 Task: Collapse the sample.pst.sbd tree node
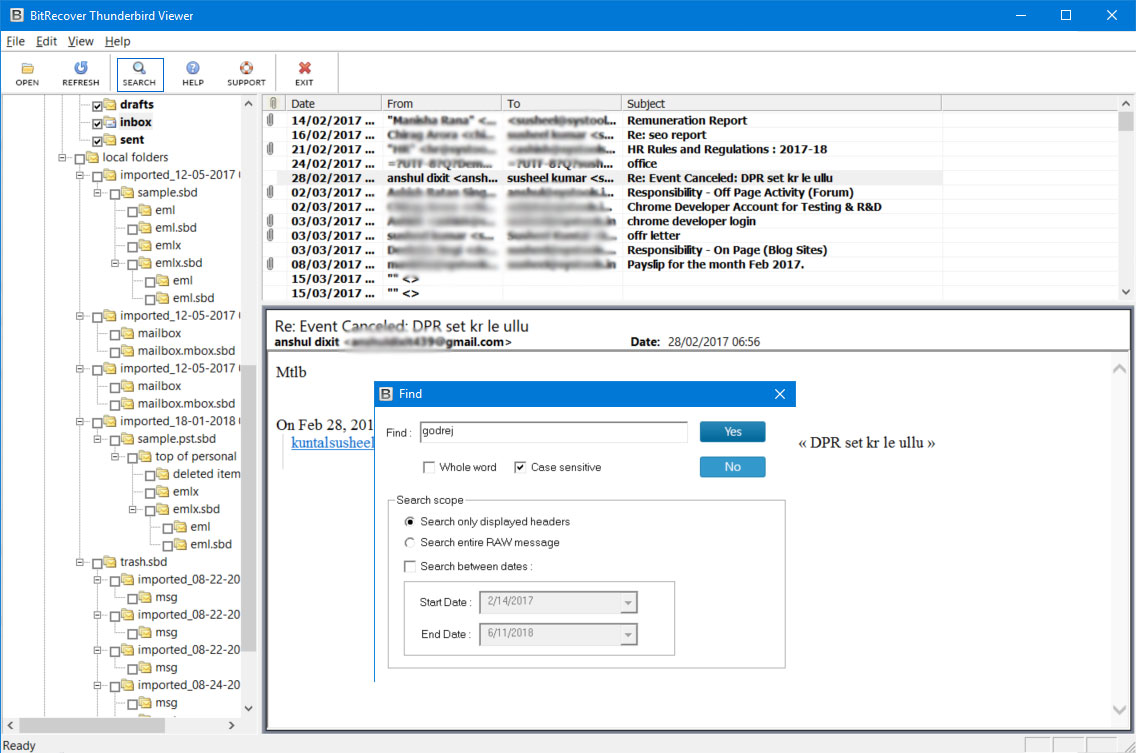click(x=97, y=438)
